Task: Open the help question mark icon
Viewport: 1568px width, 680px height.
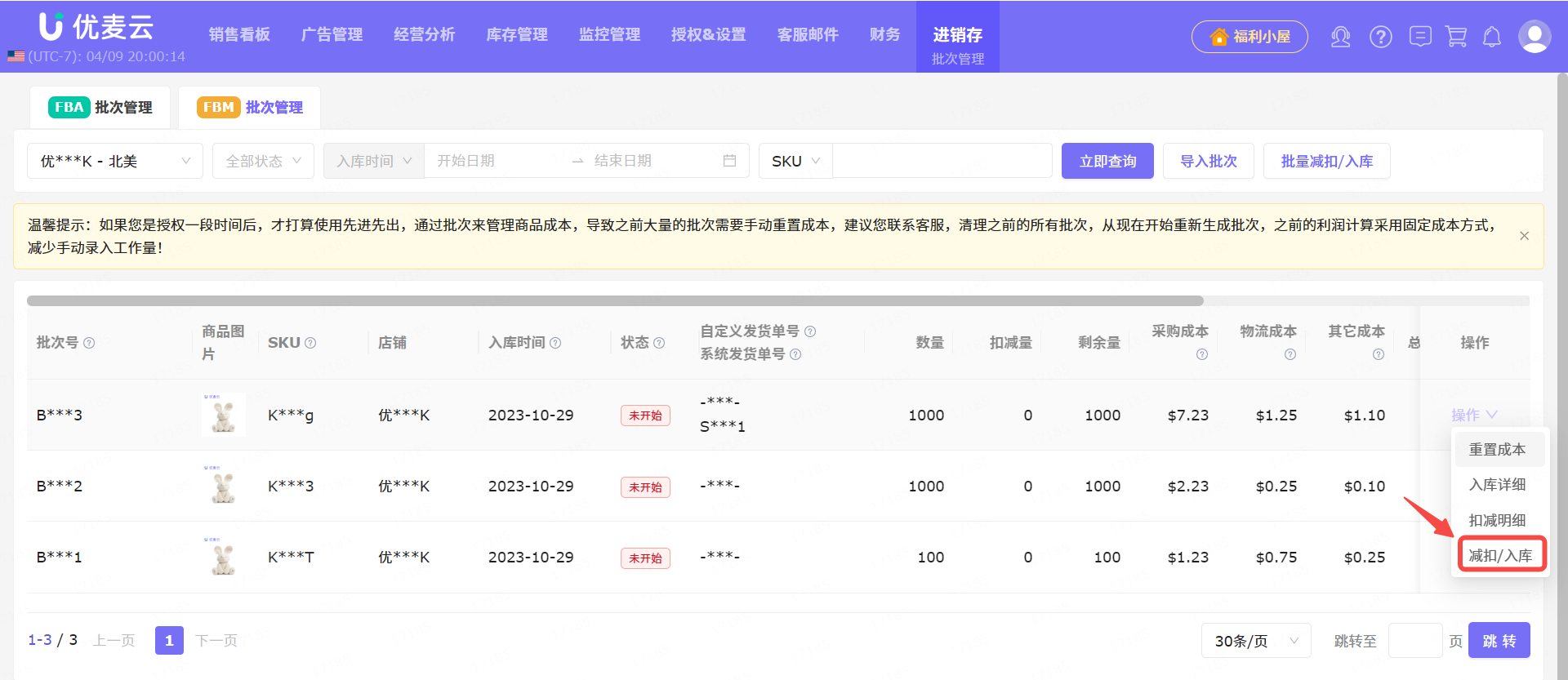Action: [1380, 37]
